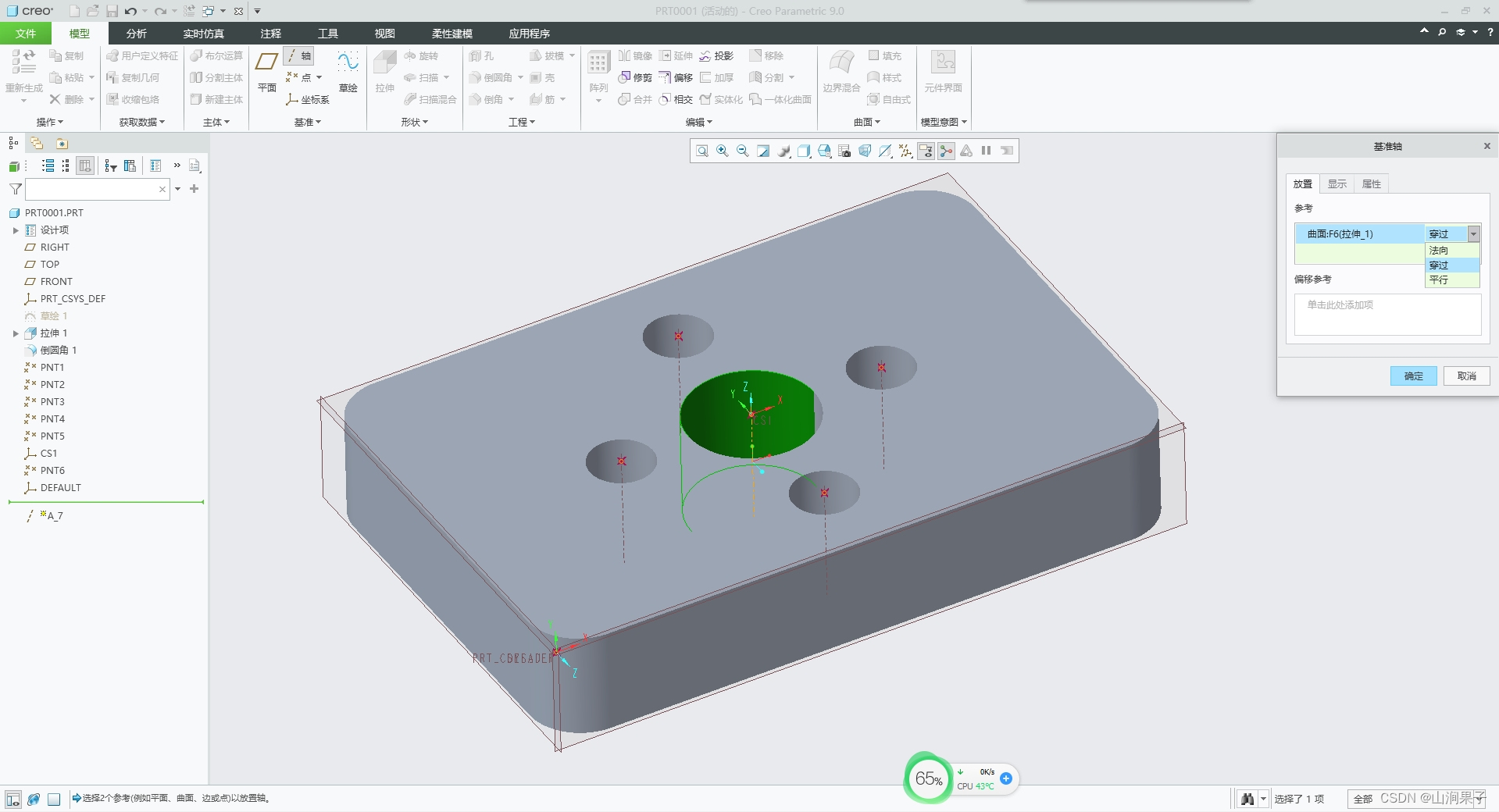Click the 坐标系 coordinate system tool
The height and width of the screenshot is (812, 1499).
[307, 99]
